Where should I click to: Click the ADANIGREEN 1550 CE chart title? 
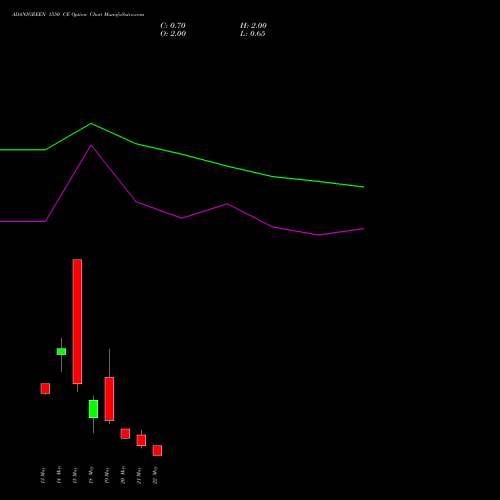(78, 15)
